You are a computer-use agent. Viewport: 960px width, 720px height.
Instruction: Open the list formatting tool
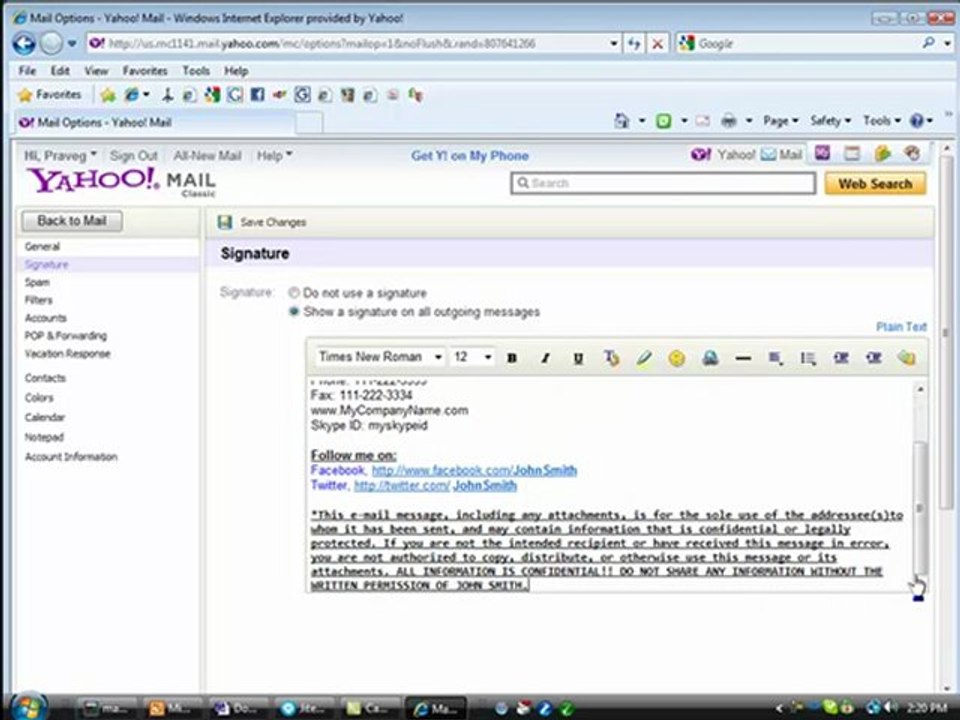808,358
